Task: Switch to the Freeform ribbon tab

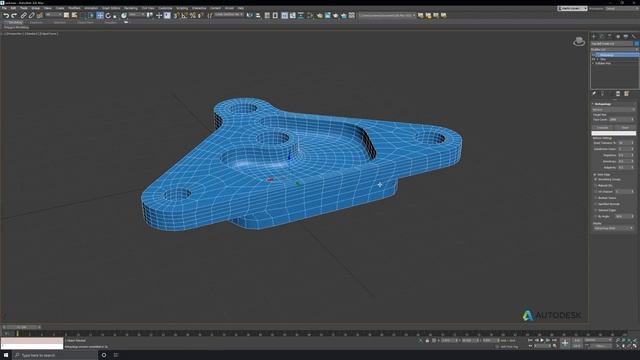Action: pos(36,22)
